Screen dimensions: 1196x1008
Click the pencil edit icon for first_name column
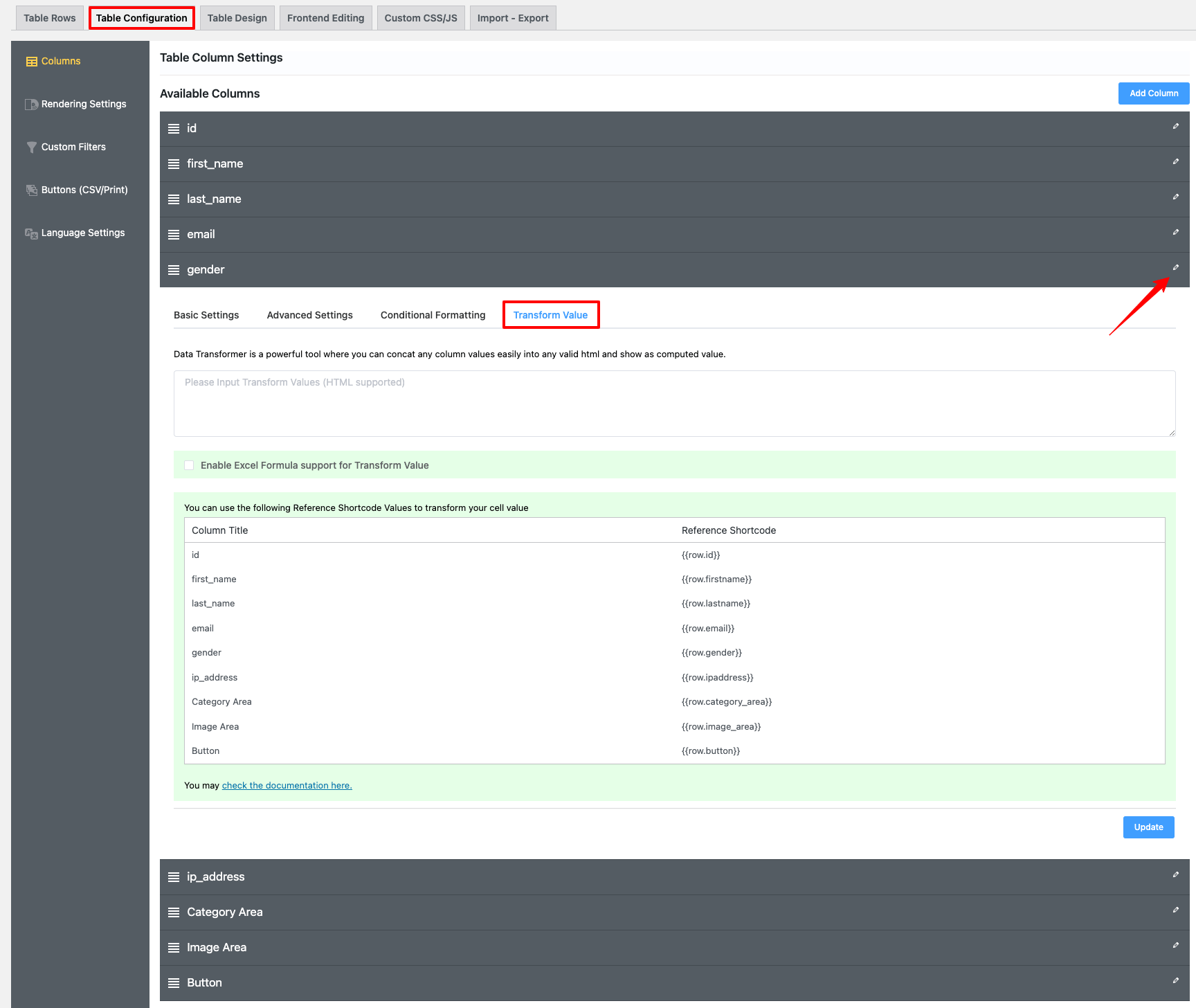(1175, 161)
